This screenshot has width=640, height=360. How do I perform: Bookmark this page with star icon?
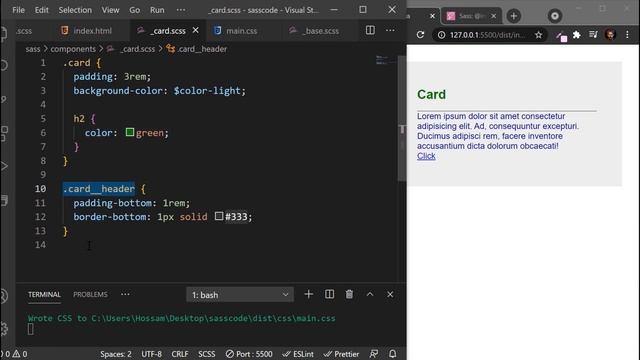(x=539, y=35)
